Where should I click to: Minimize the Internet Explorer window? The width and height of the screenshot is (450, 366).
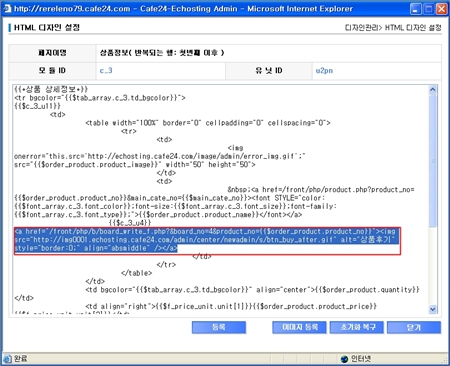[415, 9]
